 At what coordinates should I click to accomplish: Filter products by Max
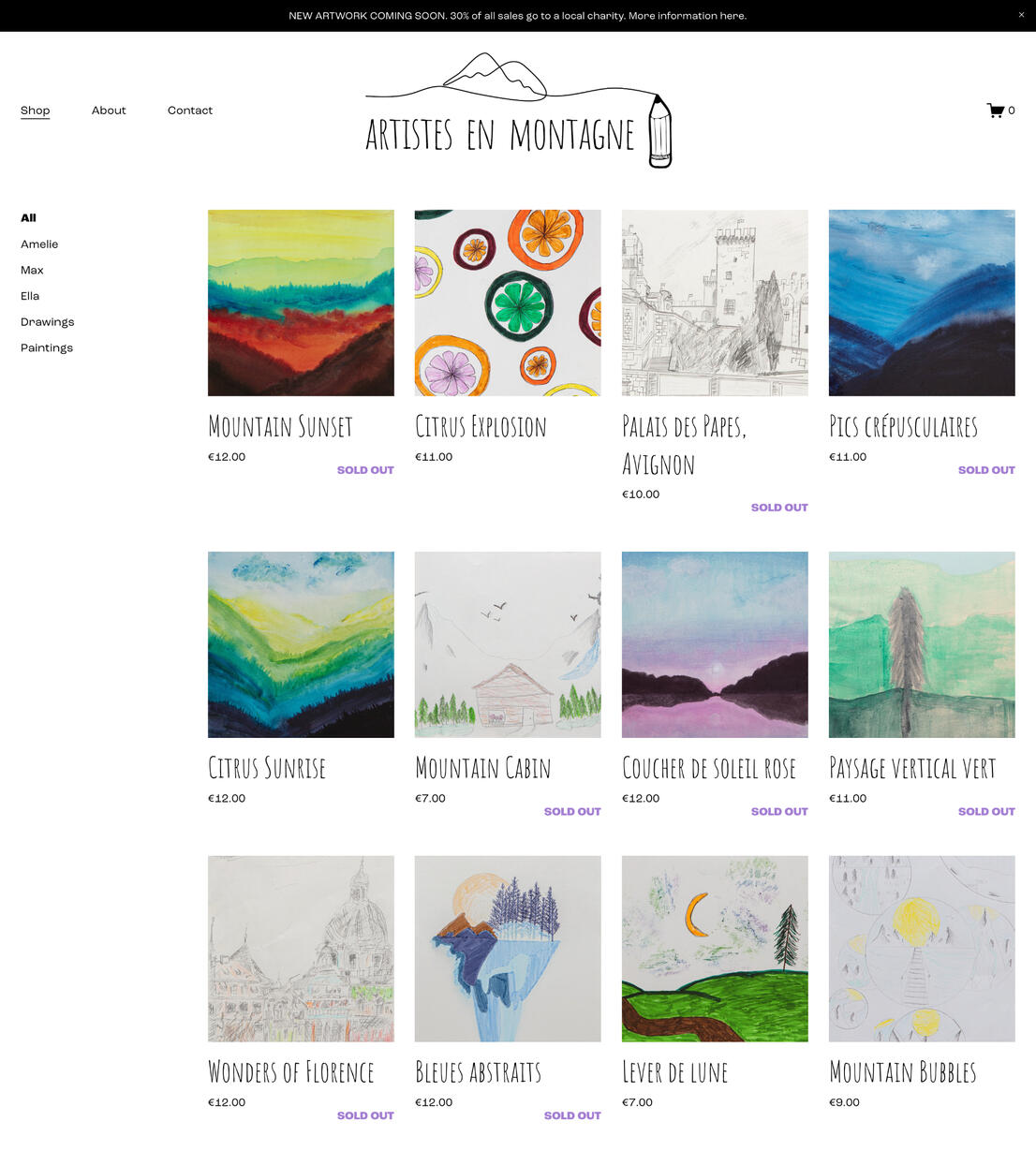point(32,271)
